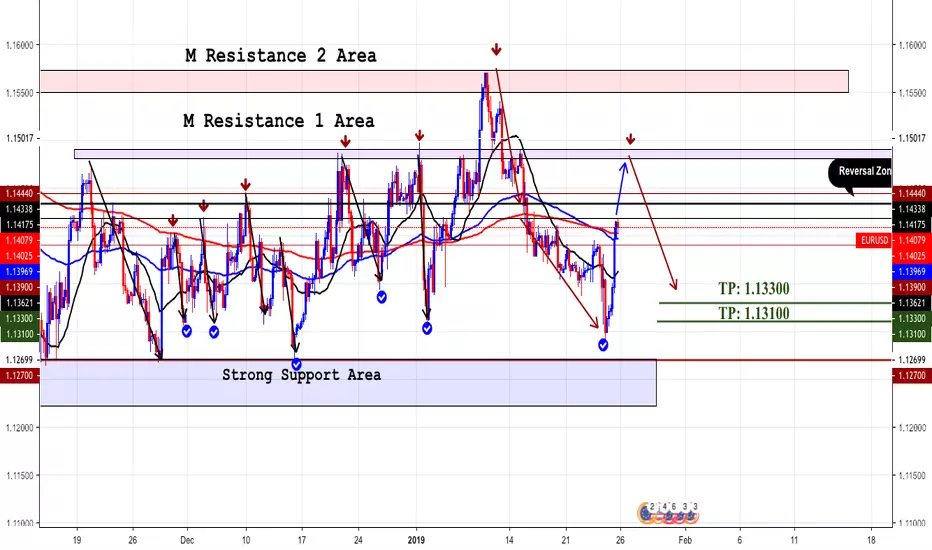
Task: Click green 1.13300 tag on left axis
Action: (x=20, y=318)
